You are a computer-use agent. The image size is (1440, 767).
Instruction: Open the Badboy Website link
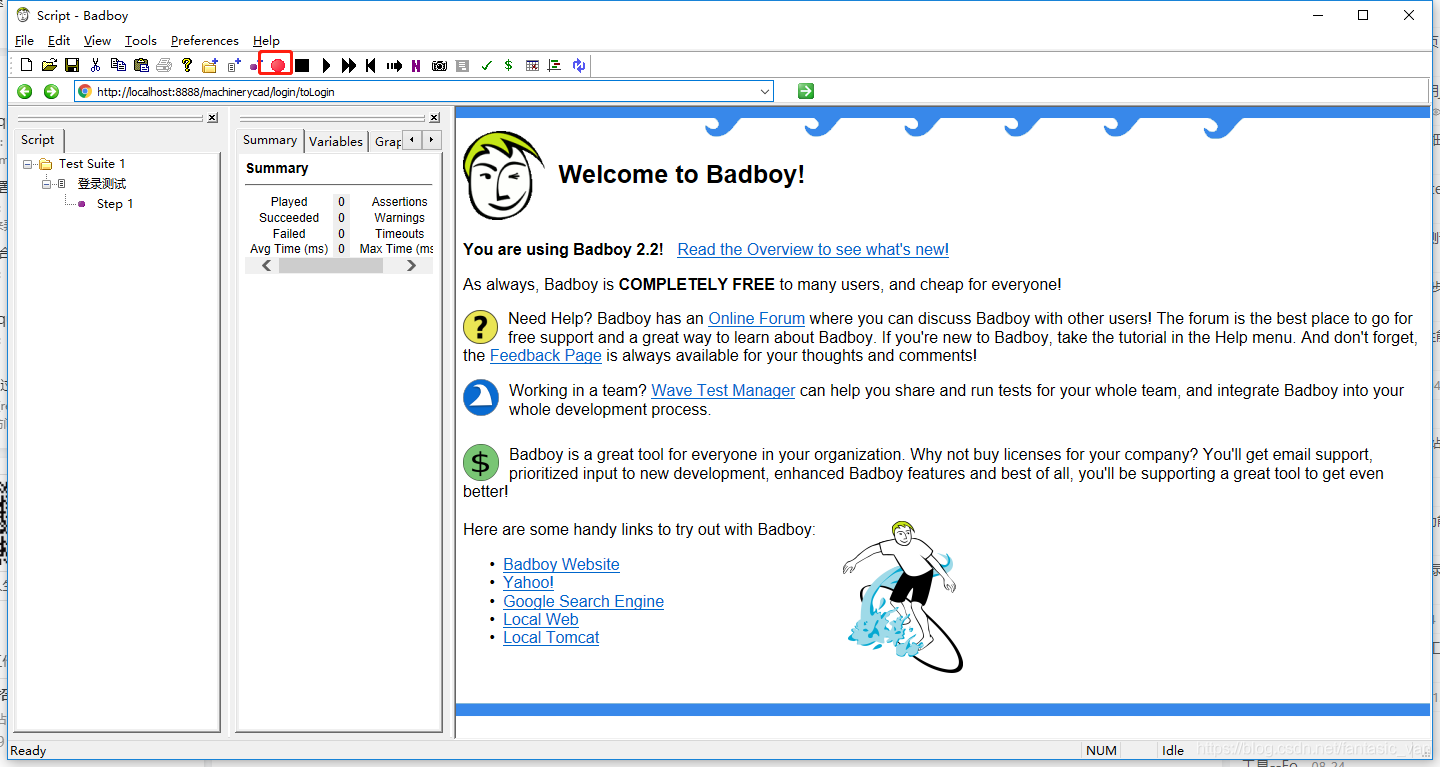(x=561, y=565)
